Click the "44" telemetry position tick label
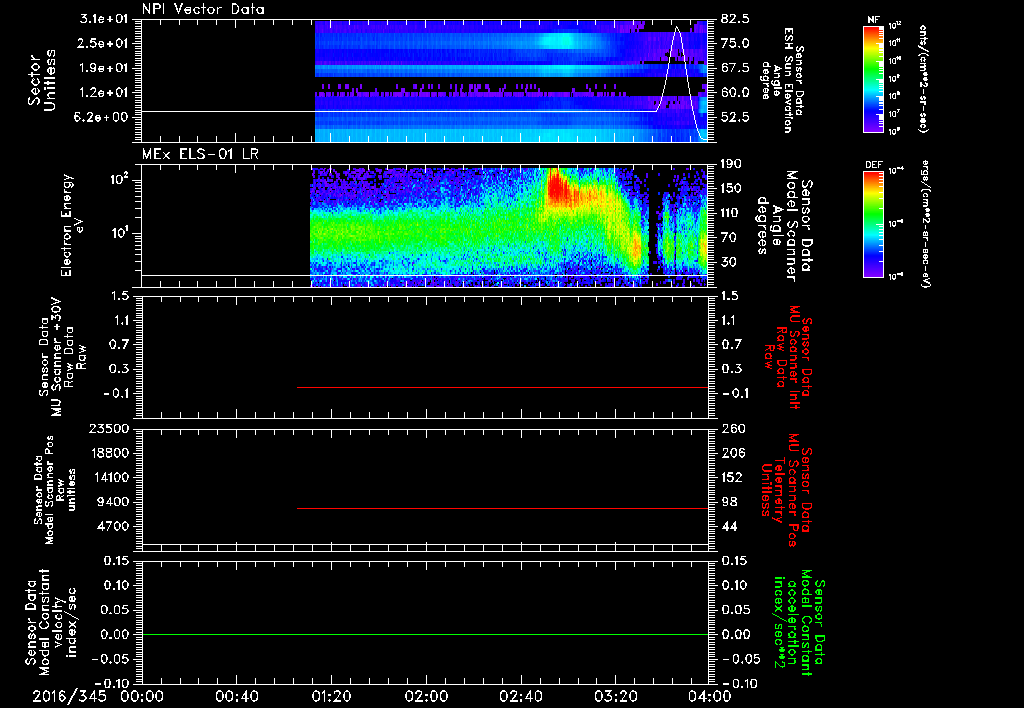Viewport: 1024px width, 708px height. (x=728, y=526)
